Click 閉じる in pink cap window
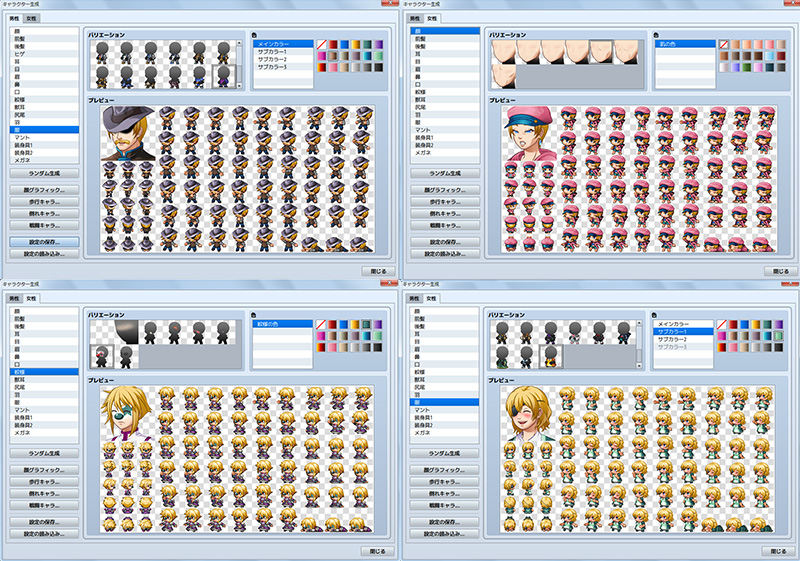The height and width of the screenshot is (561, 800). pyautogui.click(x=781, y=271)
